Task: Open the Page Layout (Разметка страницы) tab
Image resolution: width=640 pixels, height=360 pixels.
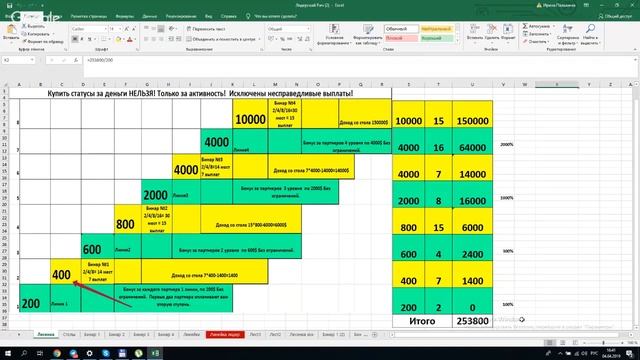Action: 89,16
